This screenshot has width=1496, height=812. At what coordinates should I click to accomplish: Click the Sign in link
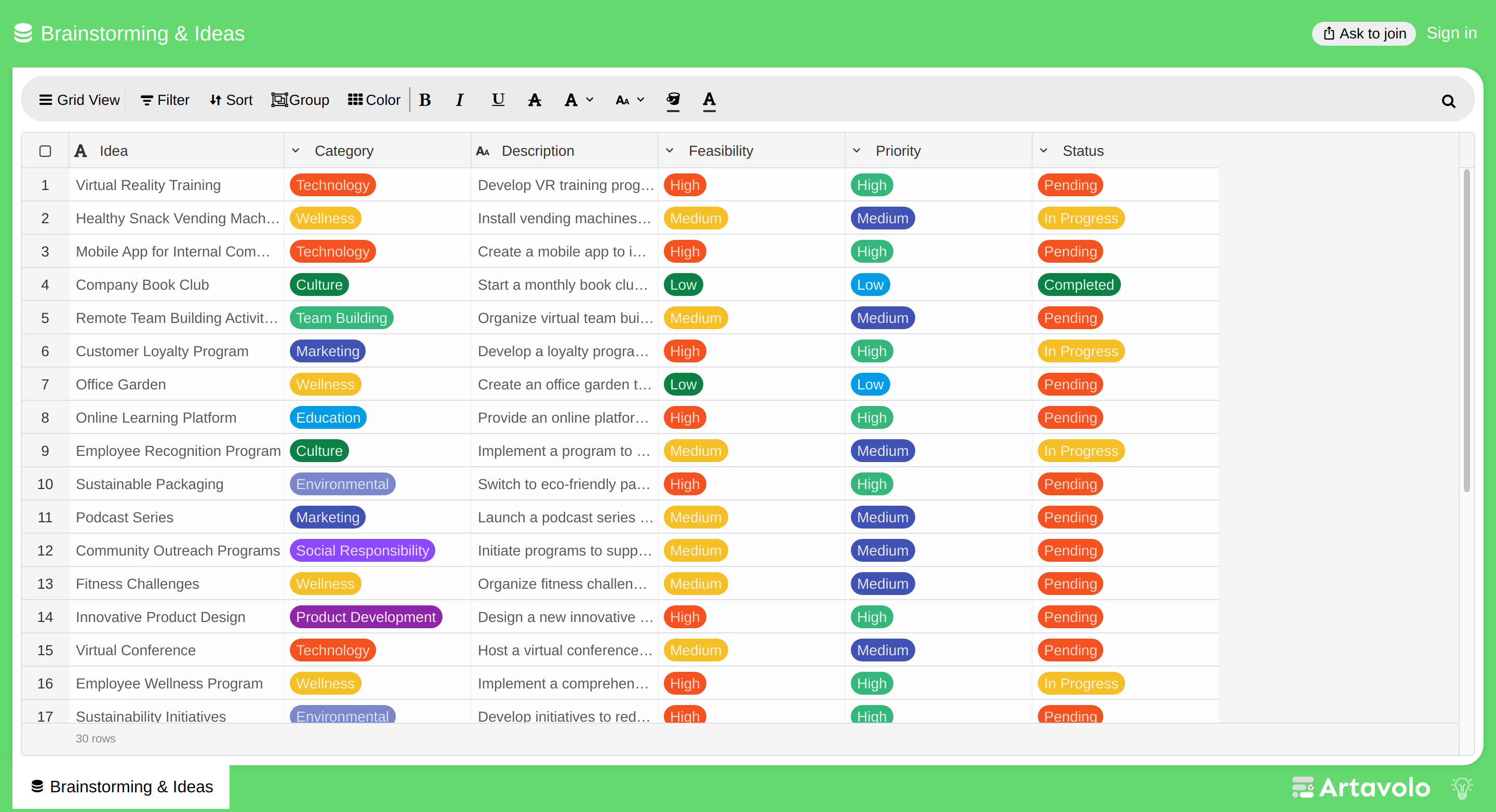click(1451, 33)
